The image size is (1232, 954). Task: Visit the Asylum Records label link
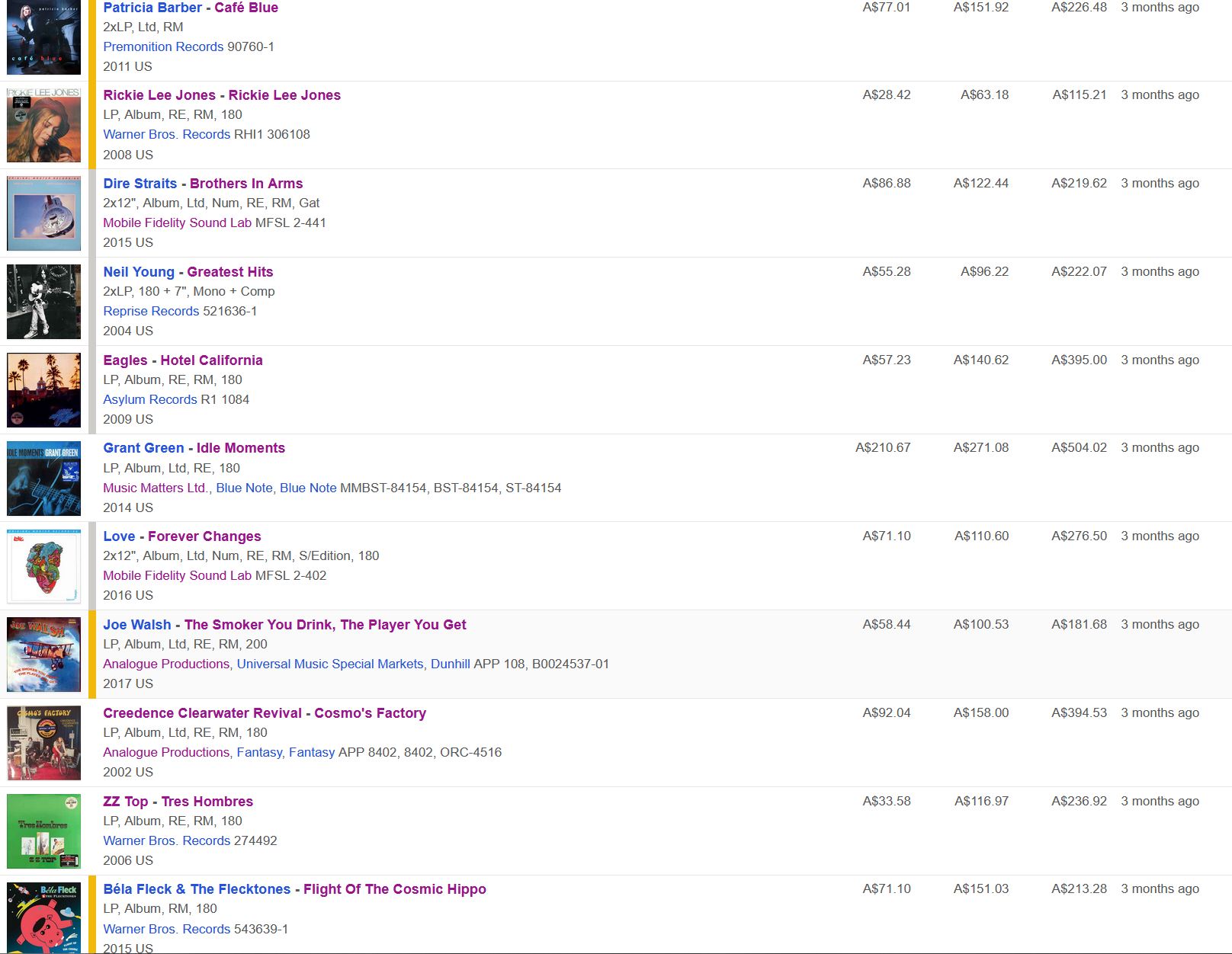[x=150, y=399]
